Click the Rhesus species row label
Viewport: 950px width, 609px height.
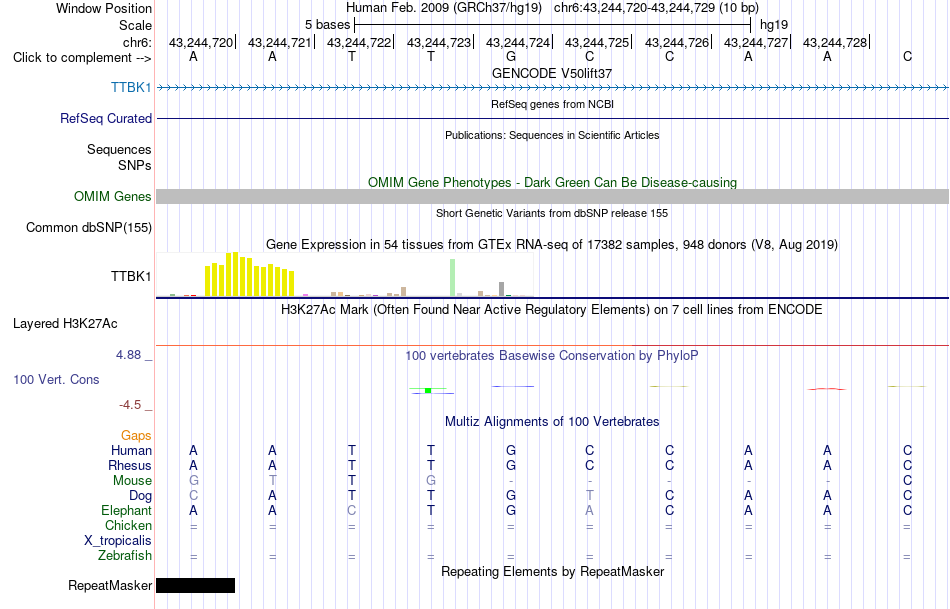click(x=130, y=465)
